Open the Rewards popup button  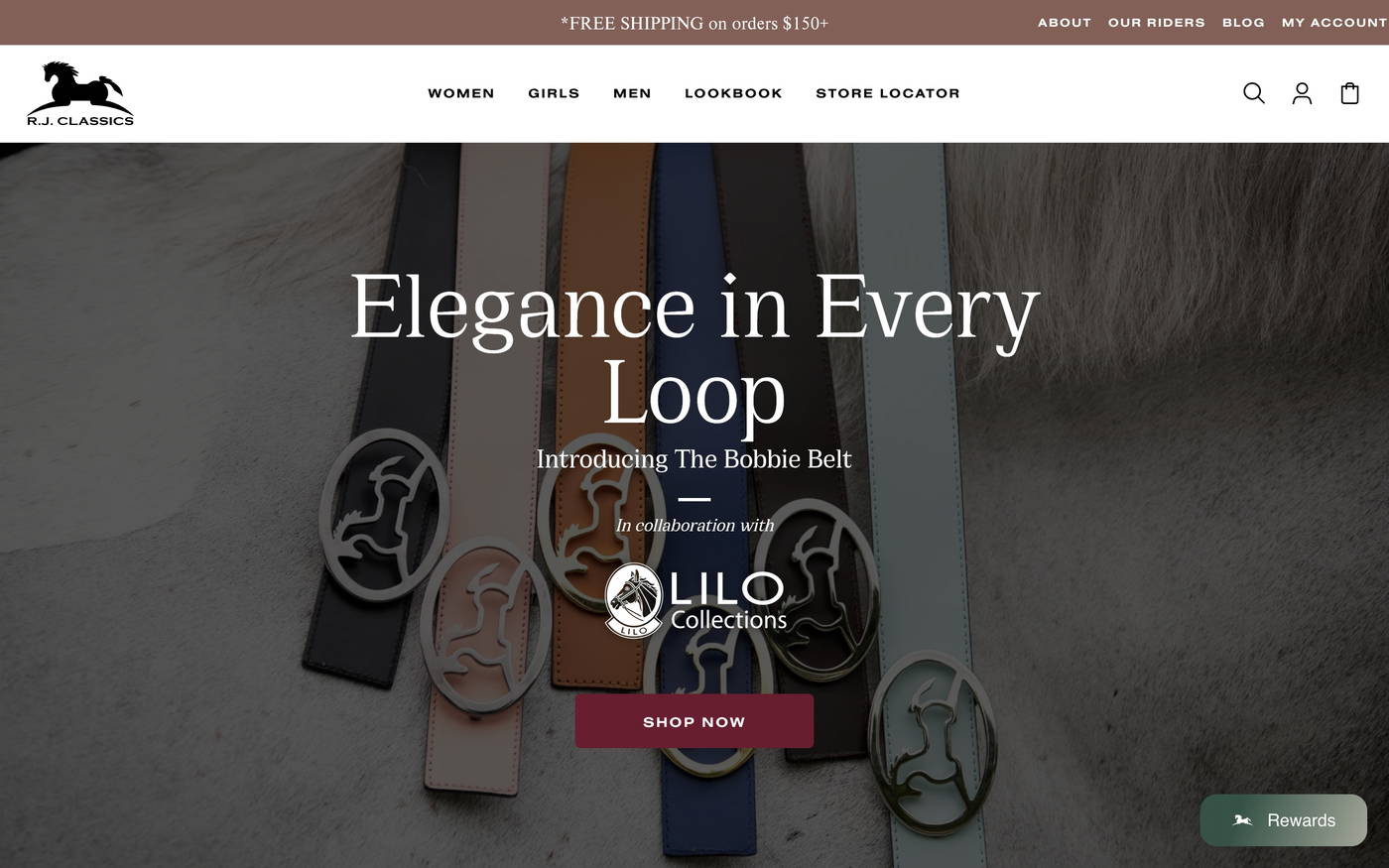1284,820
